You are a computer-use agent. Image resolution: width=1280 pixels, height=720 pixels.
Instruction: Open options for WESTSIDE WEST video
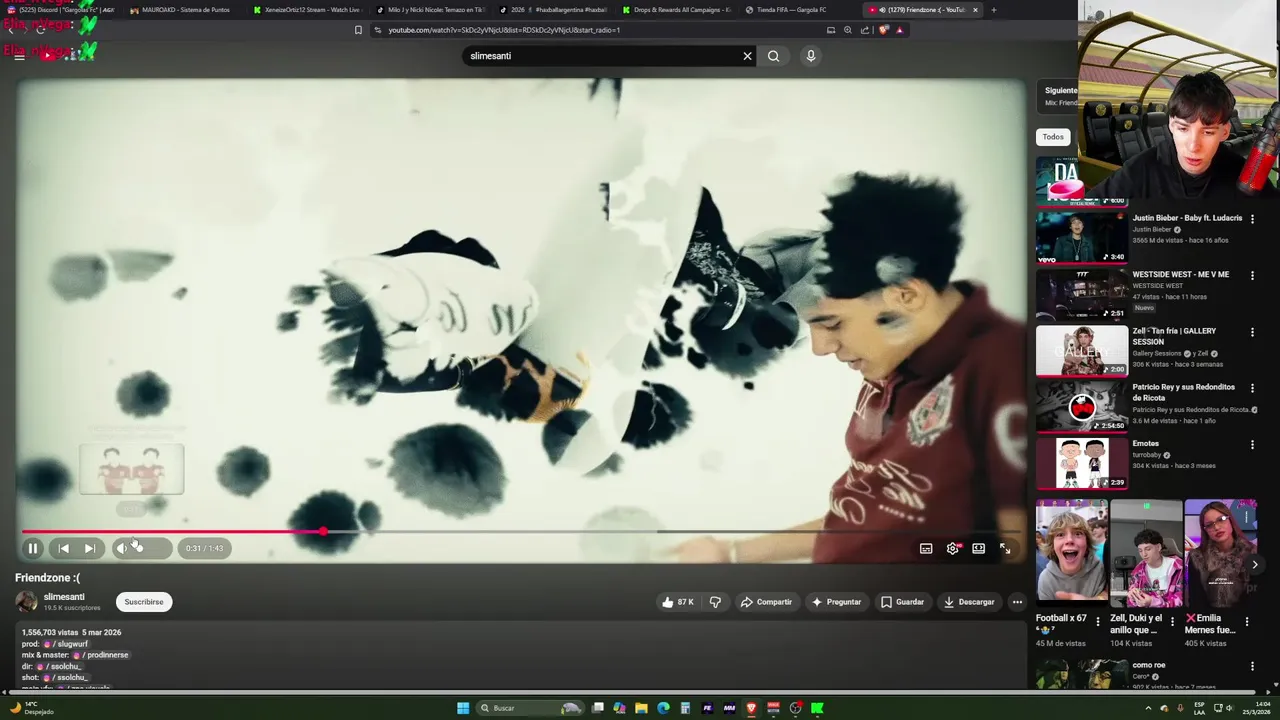click(x=1252, y=275)
